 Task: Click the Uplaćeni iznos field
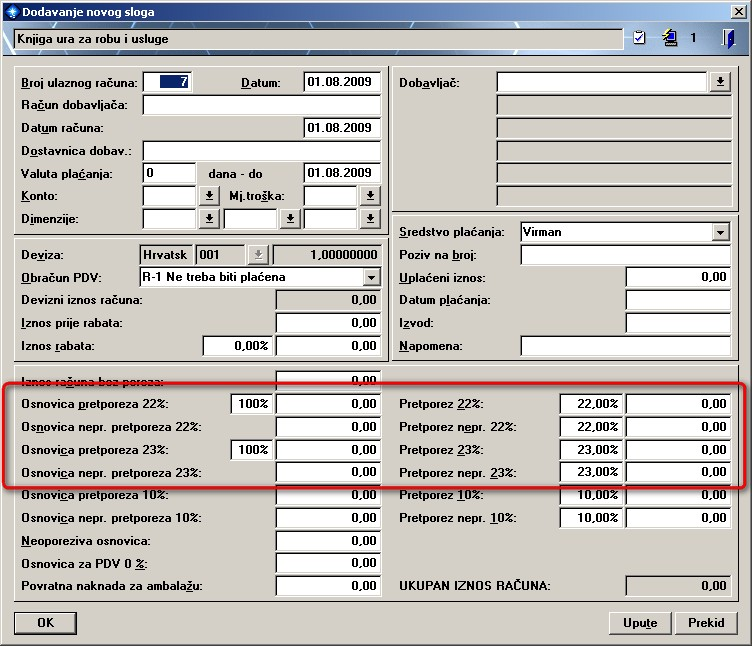[x=678, y=278]
